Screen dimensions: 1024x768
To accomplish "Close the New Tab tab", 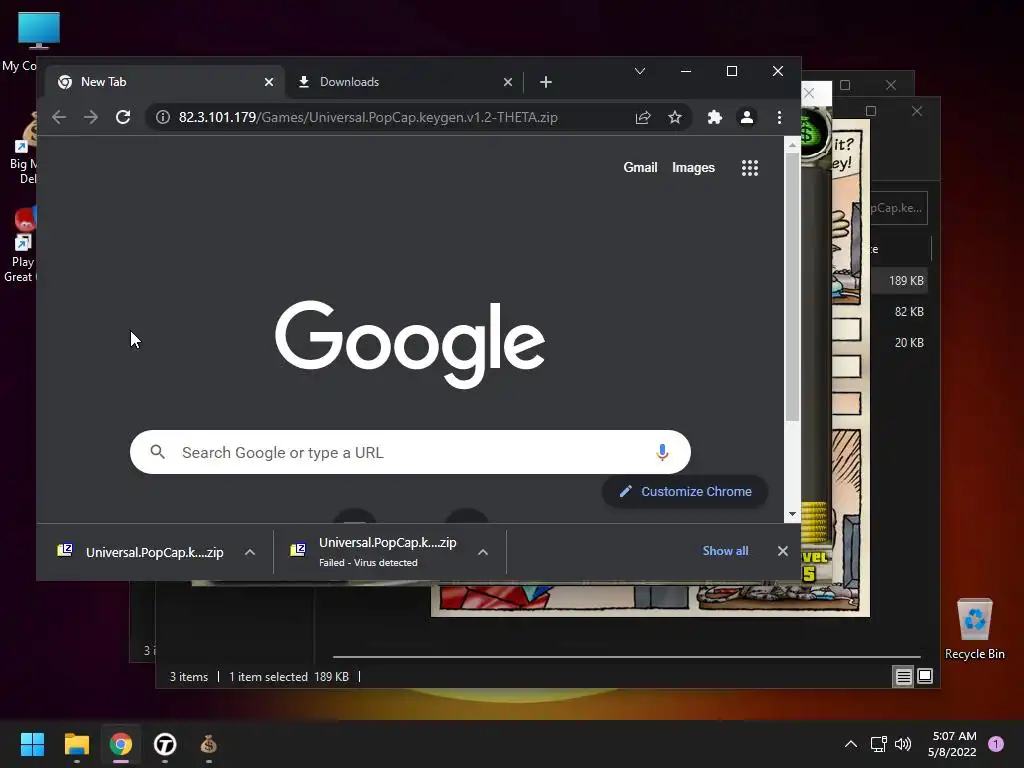I will click(268, 82).
